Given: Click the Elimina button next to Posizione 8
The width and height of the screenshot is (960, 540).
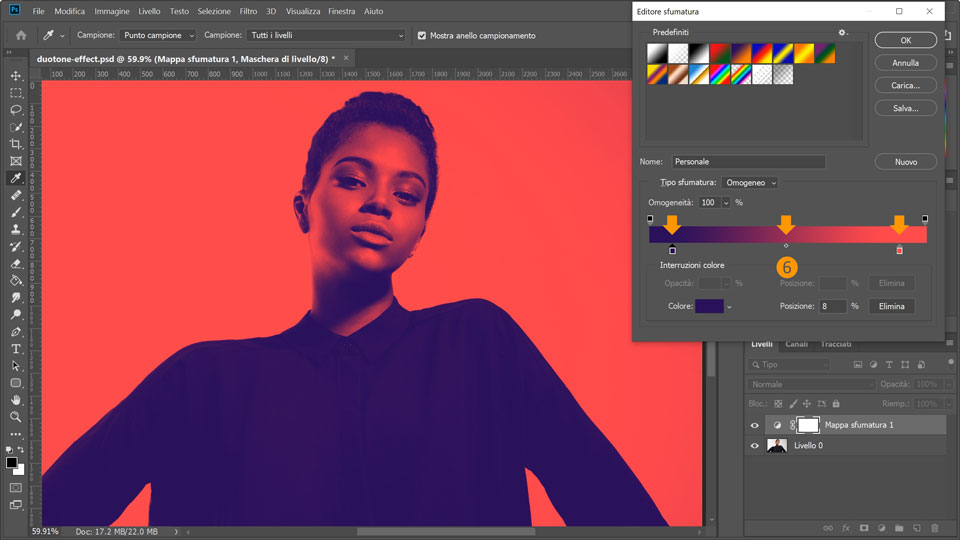Looking at the screenshot, I should [891, 306].
